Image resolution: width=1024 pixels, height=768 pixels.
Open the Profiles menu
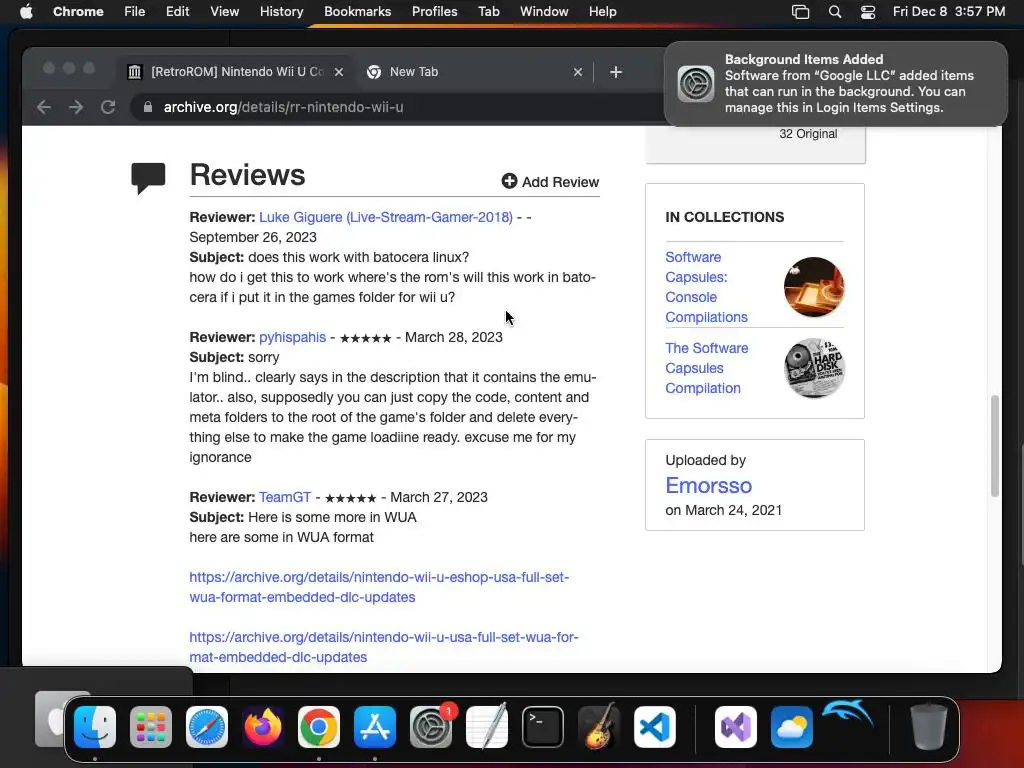pyautogui.click(x=434, y=12)
